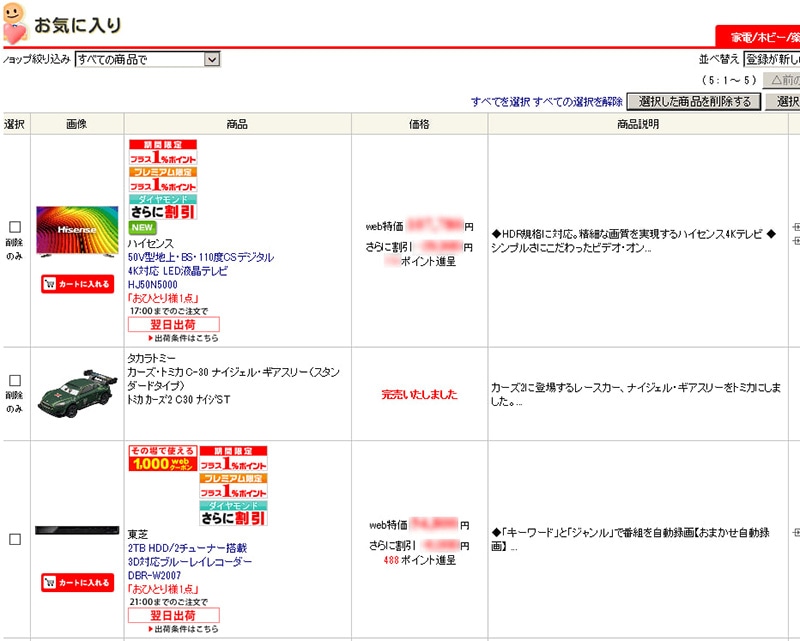Click Hisense row's ダイヤモンド さらに割引 badge
The width and height of the screenshot is (800, 641).
click(x=163, y=207)
